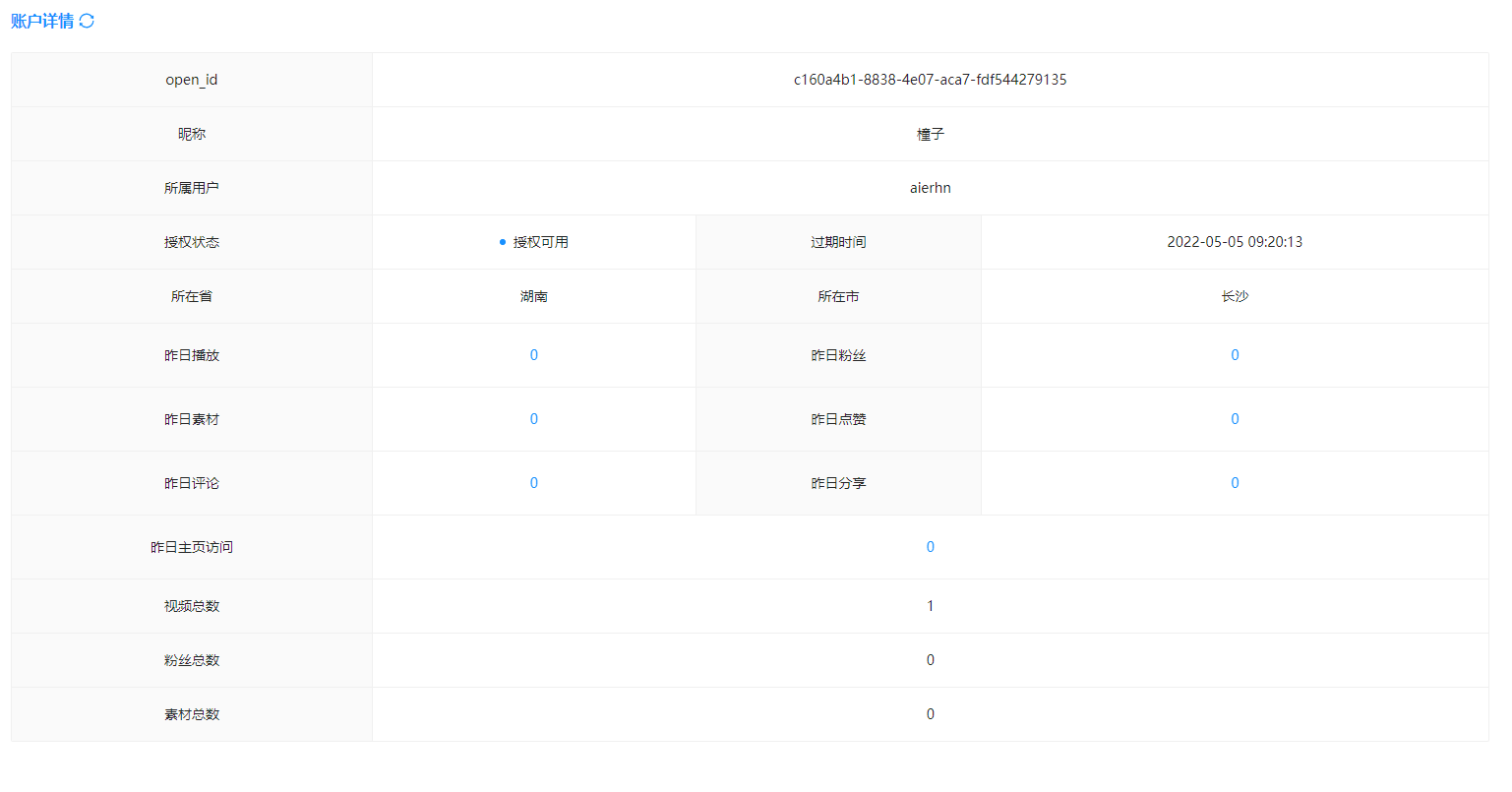This screenshot has width=1512, height=792.
Task: Click the nickname value 橦子
Action: point(930,134)
